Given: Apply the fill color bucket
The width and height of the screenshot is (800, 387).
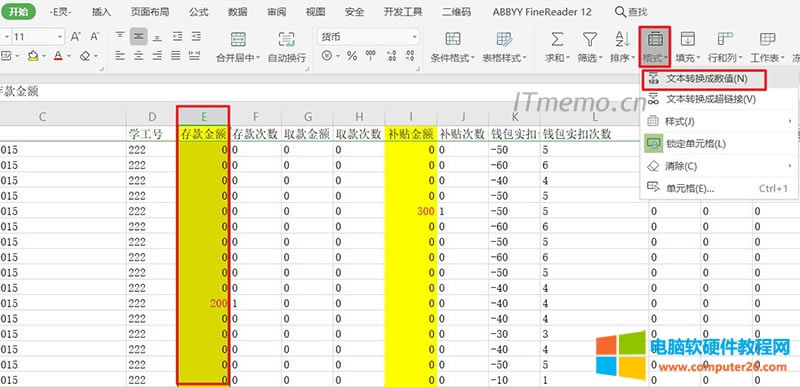Looking at the screenshot, I should [33, 56].
